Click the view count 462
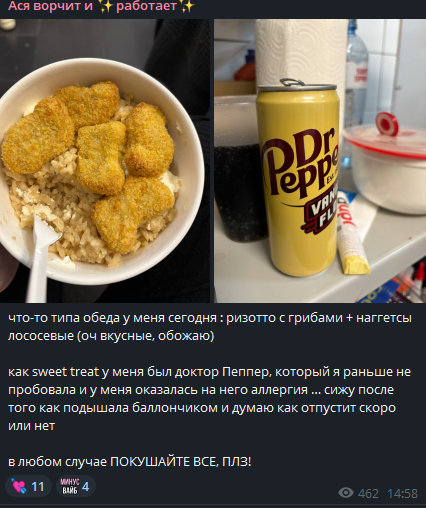 368,493
